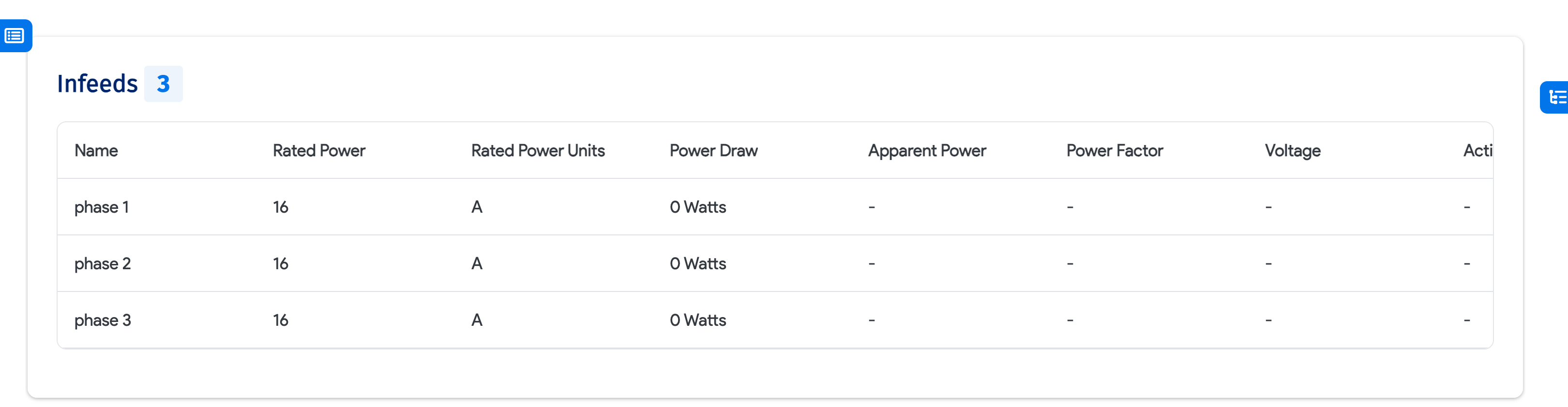This screenshot has width=1568, height=407.
Task: Click the Voltage column header
Action: tap(1292, 150)
